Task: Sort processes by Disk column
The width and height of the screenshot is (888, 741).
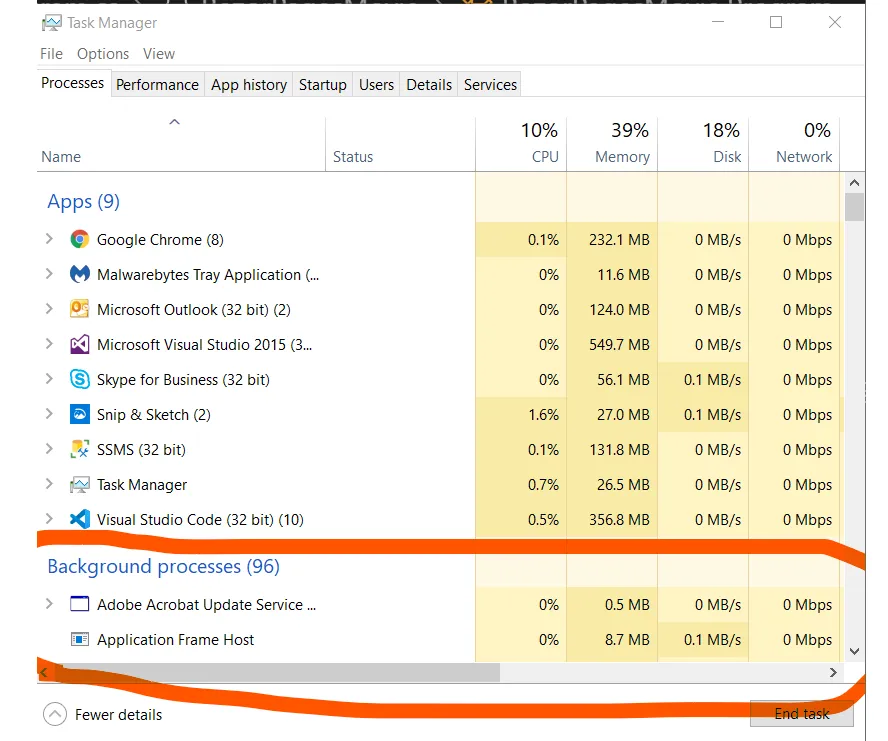Action: tap(703, 144)
